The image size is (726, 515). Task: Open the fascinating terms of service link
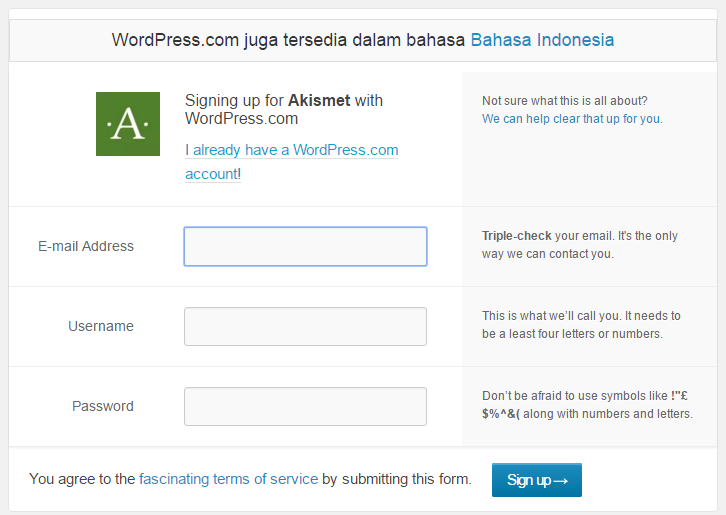(x=228, y=479)
